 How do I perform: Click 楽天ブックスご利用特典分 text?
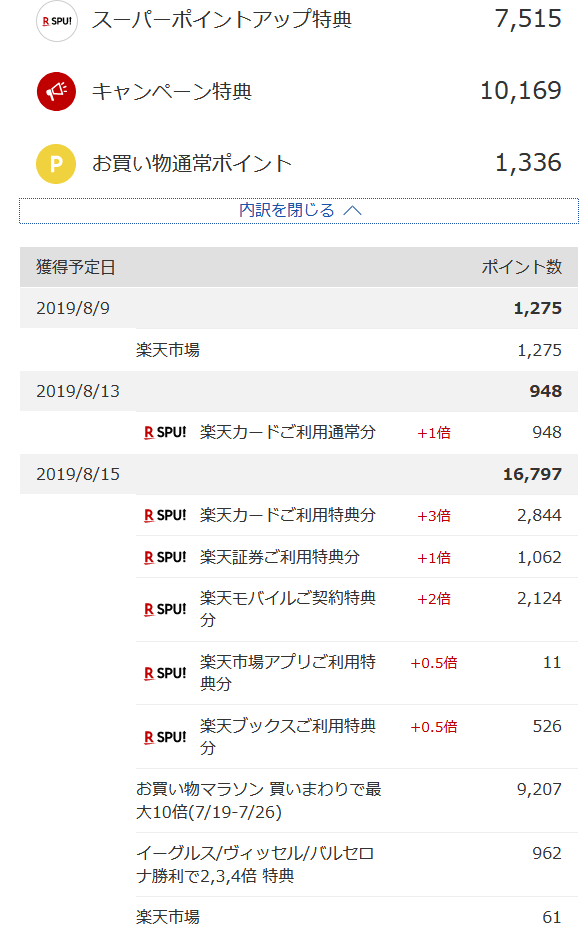[287, 737]
